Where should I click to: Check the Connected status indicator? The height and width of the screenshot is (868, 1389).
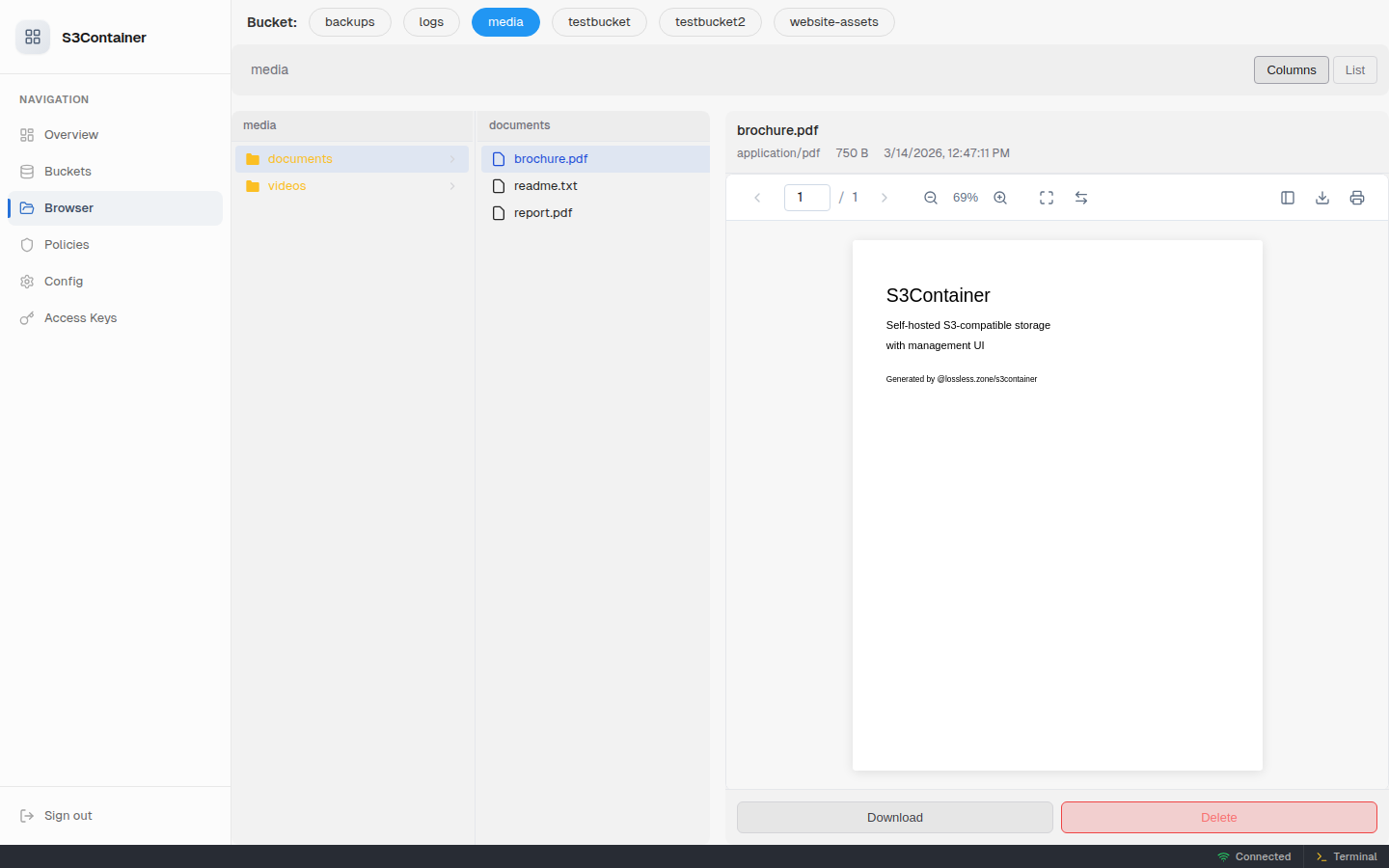pos(1254,856)
